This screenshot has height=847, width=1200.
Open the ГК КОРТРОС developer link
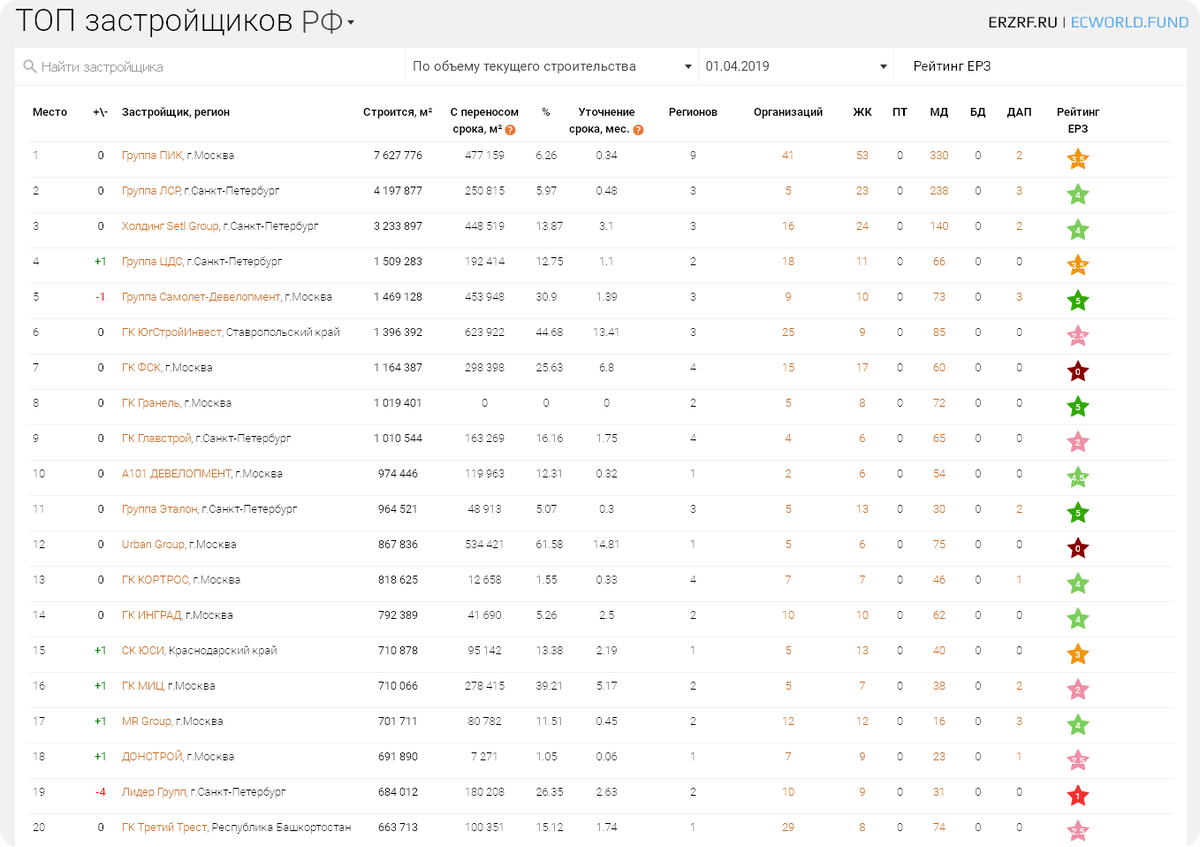pos(155,580)
